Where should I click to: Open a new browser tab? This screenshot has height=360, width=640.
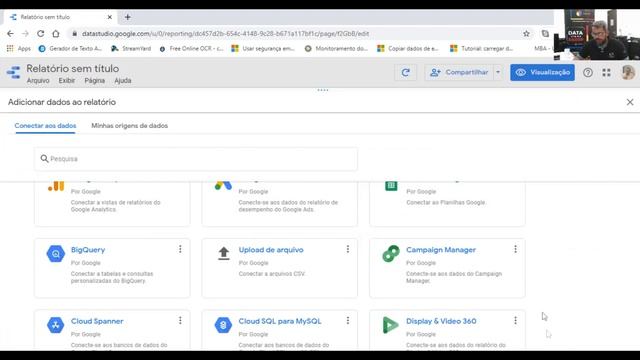click(128, 17)
